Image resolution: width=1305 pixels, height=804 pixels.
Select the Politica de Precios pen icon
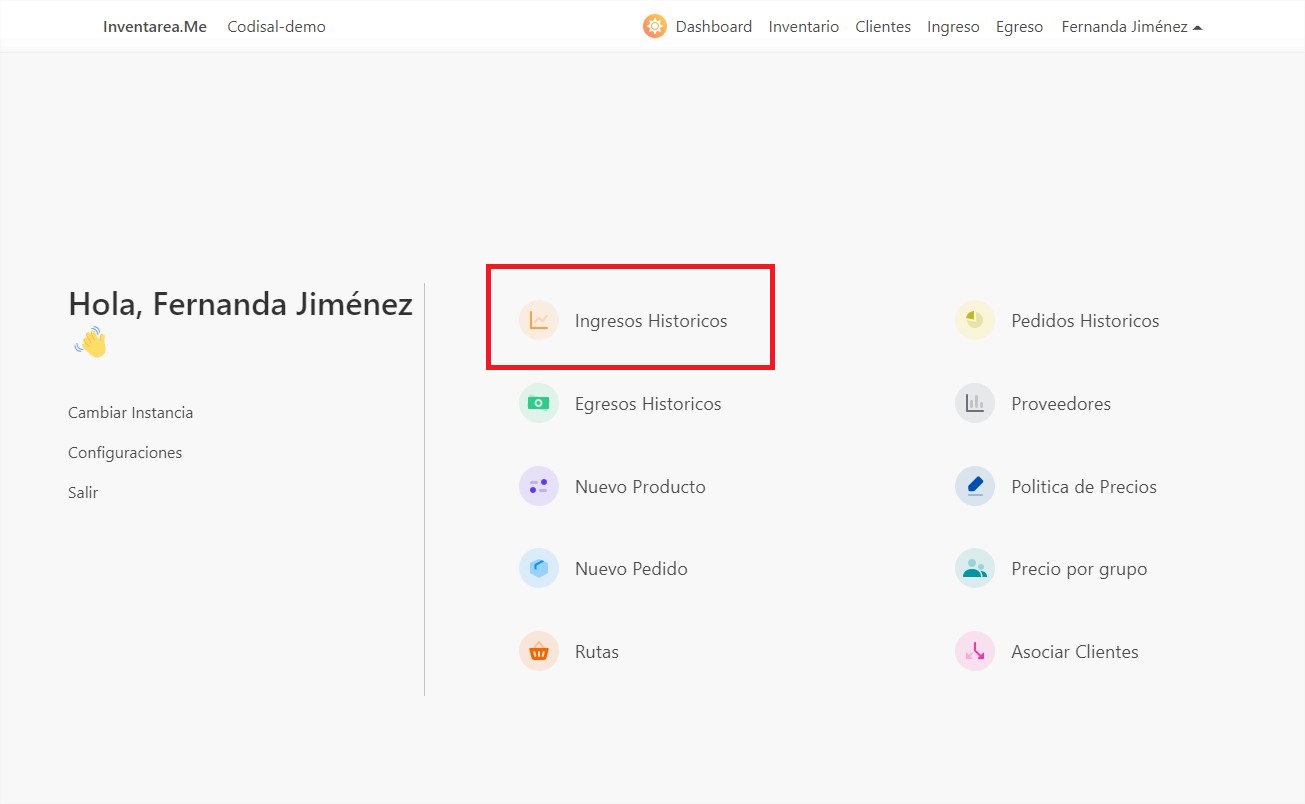point(974,485)
